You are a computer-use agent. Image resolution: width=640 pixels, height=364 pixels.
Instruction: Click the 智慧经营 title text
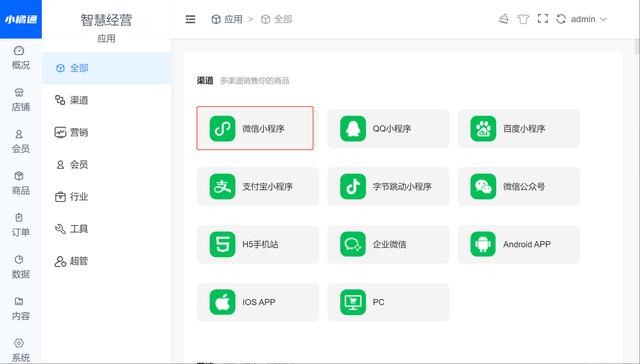pyautogui.click(x=106, y=20)
